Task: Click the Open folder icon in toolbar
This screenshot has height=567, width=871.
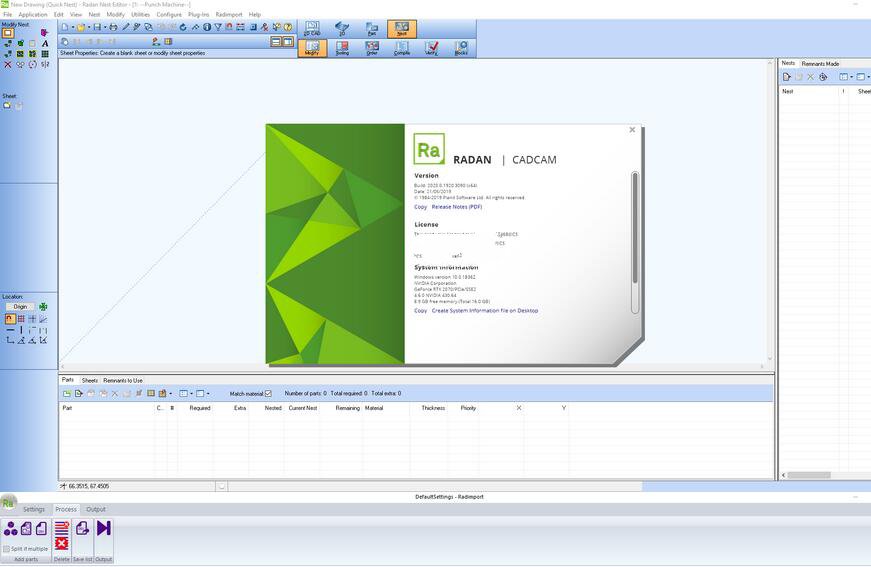Action: click(81, 27)
